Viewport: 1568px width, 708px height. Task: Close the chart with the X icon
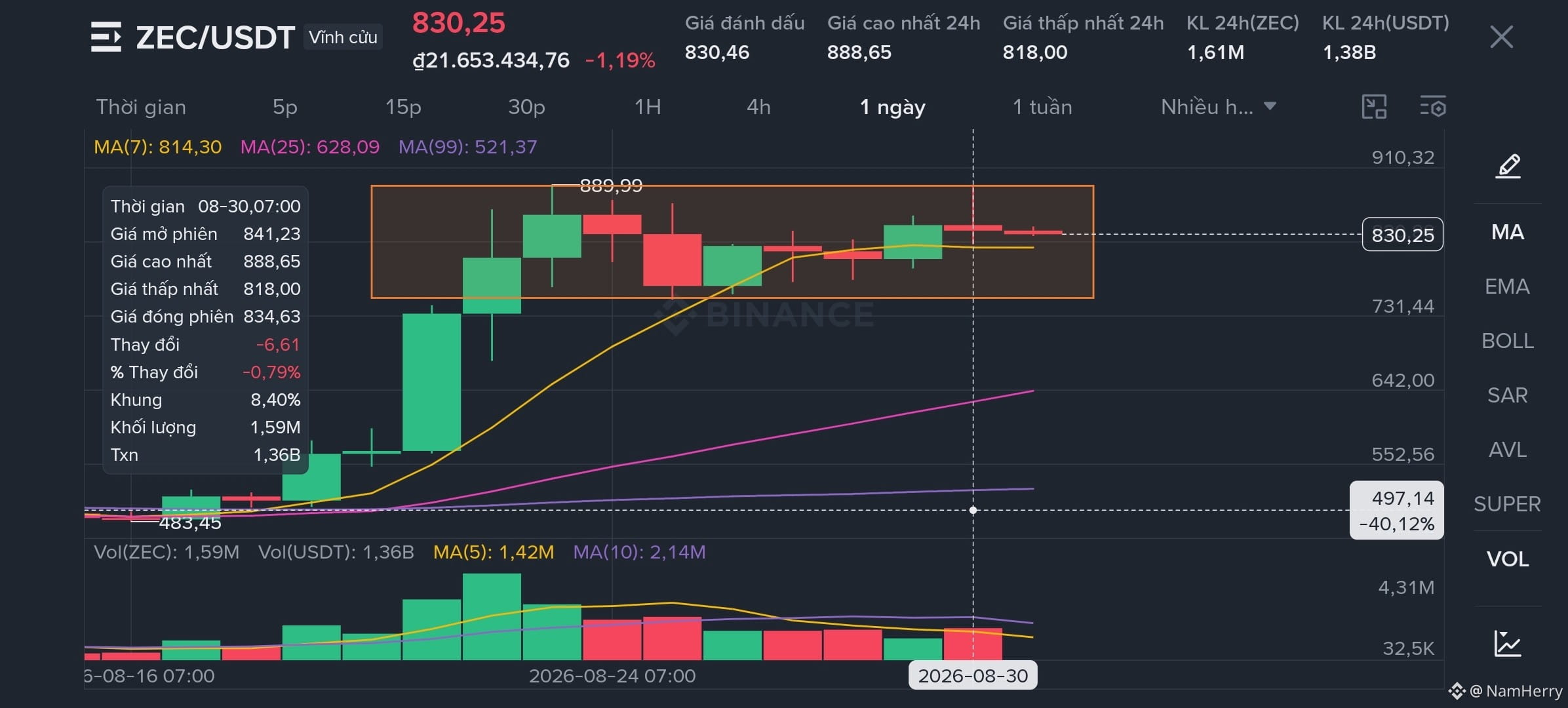[x=1501, y=37]
